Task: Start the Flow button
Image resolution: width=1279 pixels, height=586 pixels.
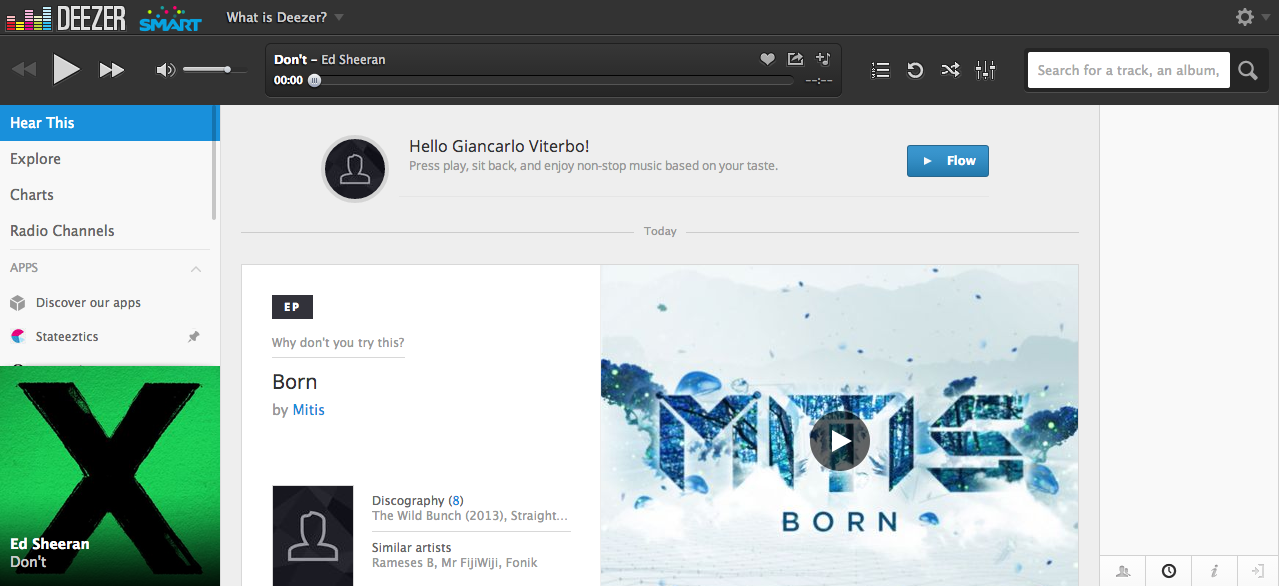Action: tap(947, 161)
